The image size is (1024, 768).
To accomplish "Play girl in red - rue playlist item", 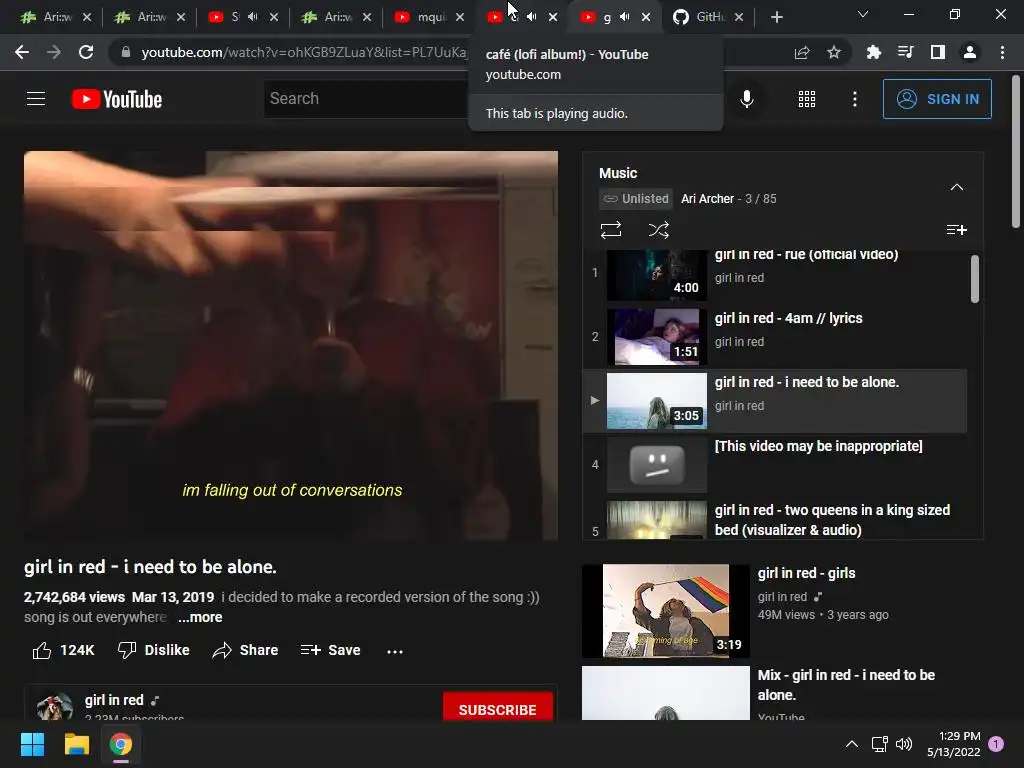I will click(775, 274).
